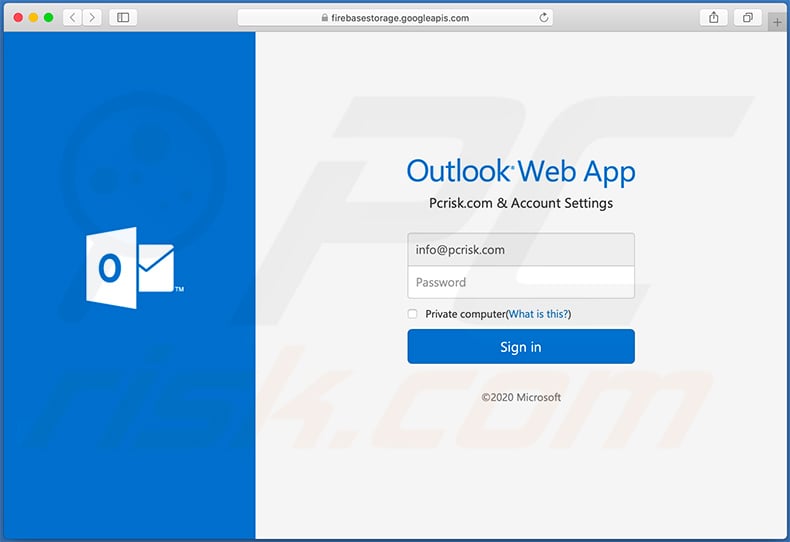Open a new tab with the plus button
Image resolution: width=790 pixels, height=542 pixels.
[777, 22]
